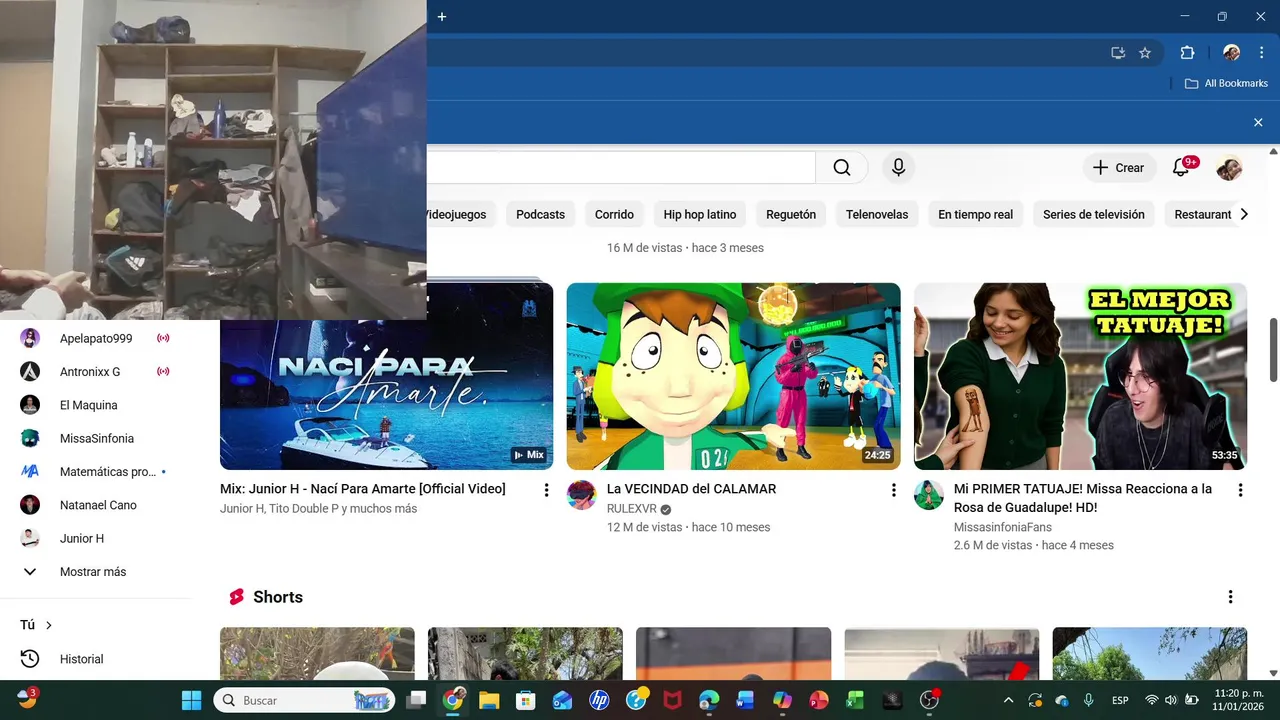Open File Explorer from taskbar
Viewport: 1280px width, 720px height.
pyautogui.click(x=489, y=700)
